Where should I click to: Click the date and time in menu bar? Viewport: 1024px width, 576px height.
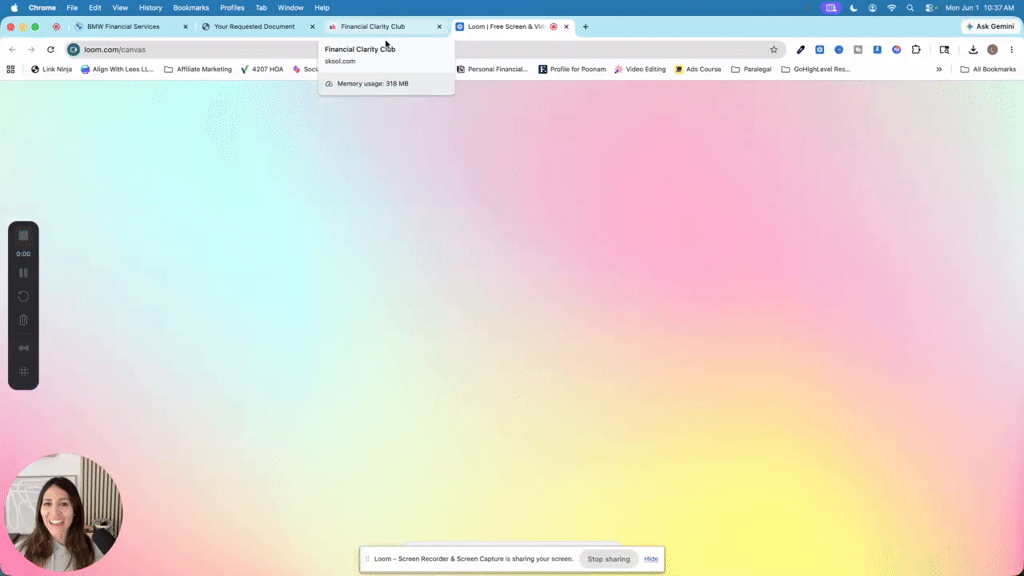tap(980, 8)
